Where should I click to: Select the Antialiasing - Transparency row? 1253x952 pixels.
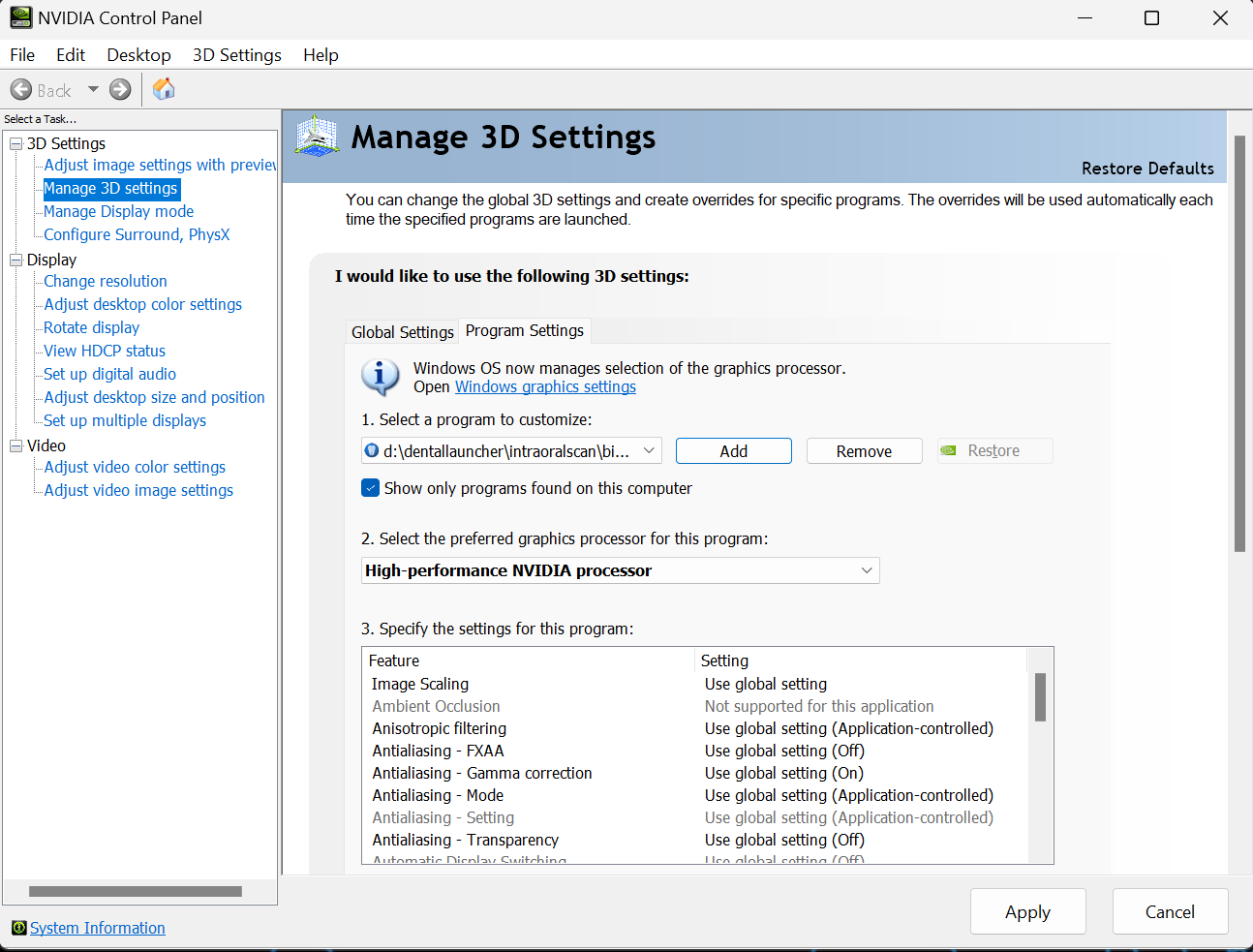(x=694, y=840)
